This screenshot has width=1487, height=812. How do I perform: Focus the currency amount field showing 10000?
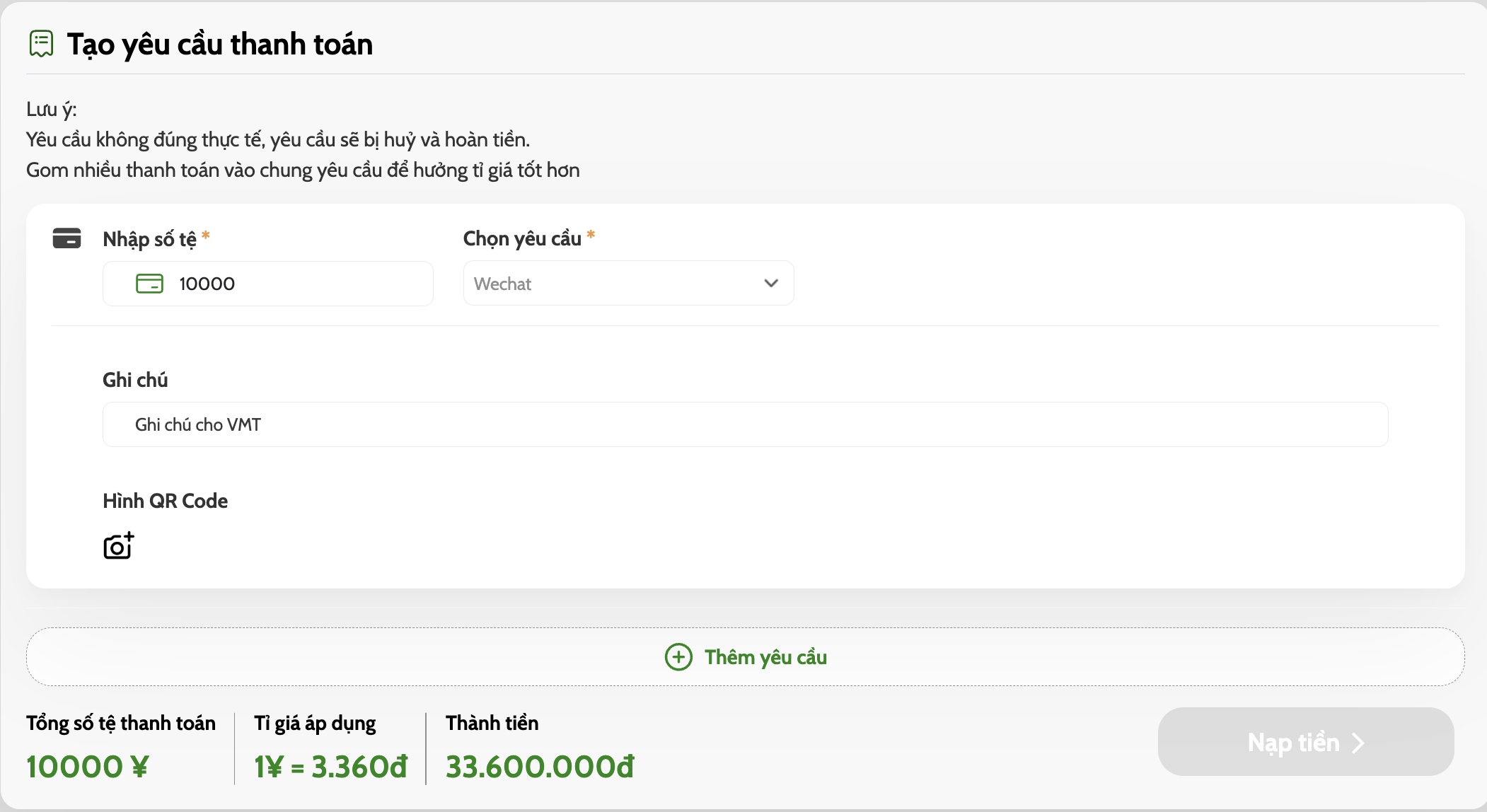coord(268,284)
